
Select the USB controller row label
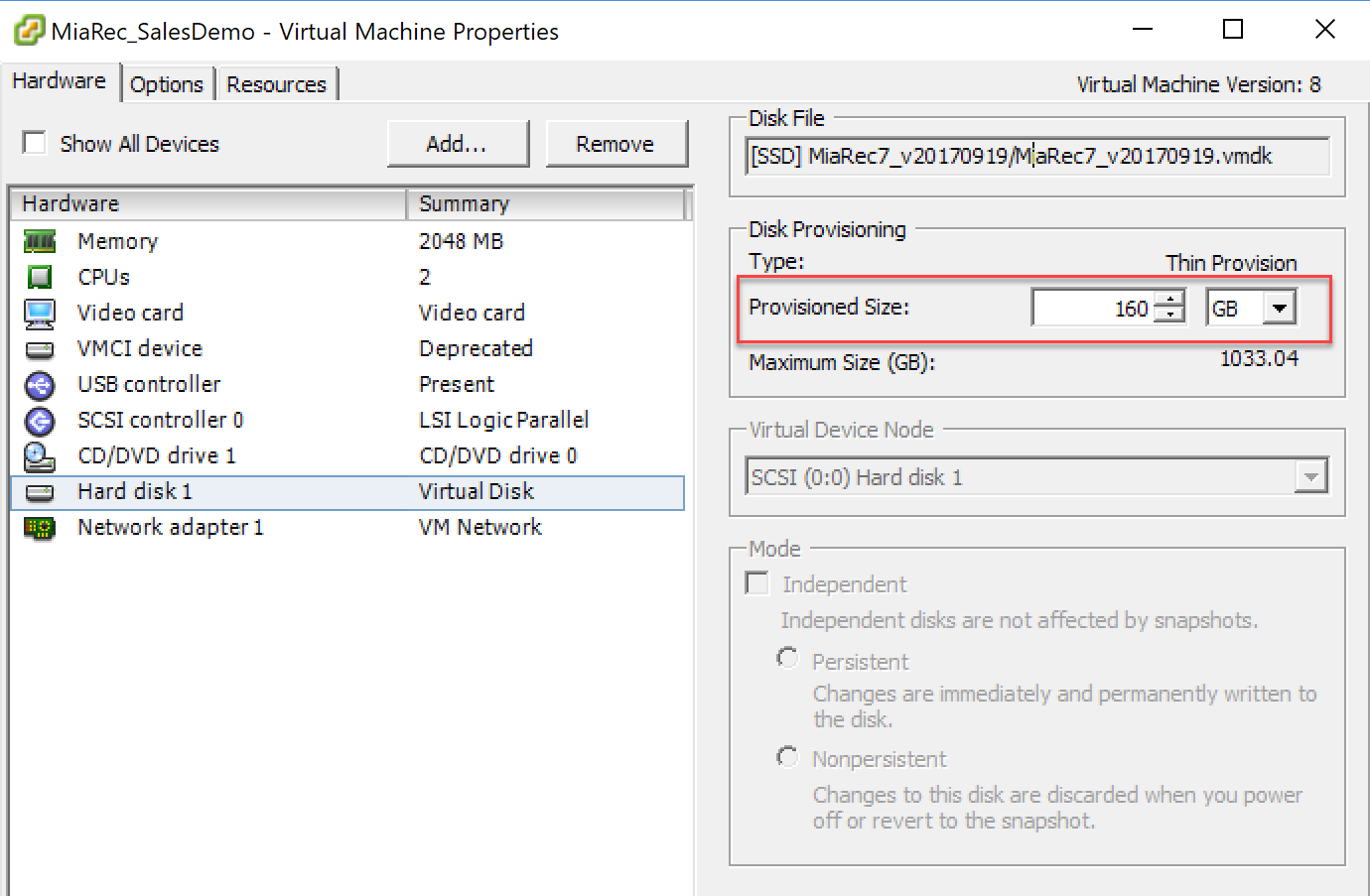149,384
